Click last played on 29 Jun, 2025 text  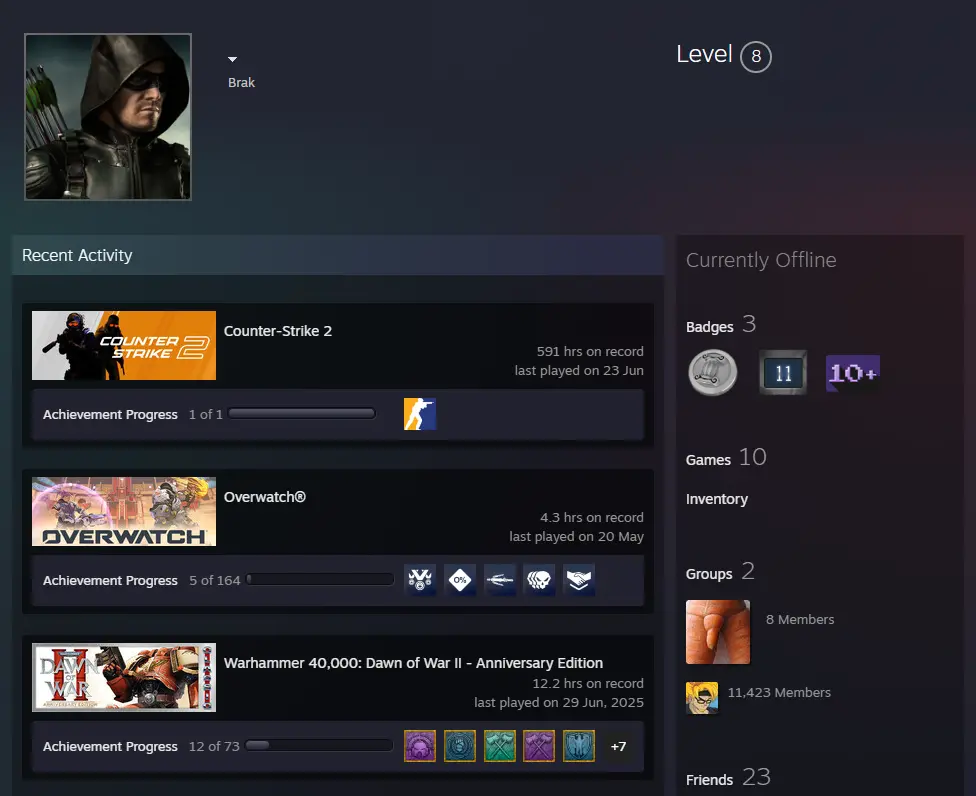(559, 703)
